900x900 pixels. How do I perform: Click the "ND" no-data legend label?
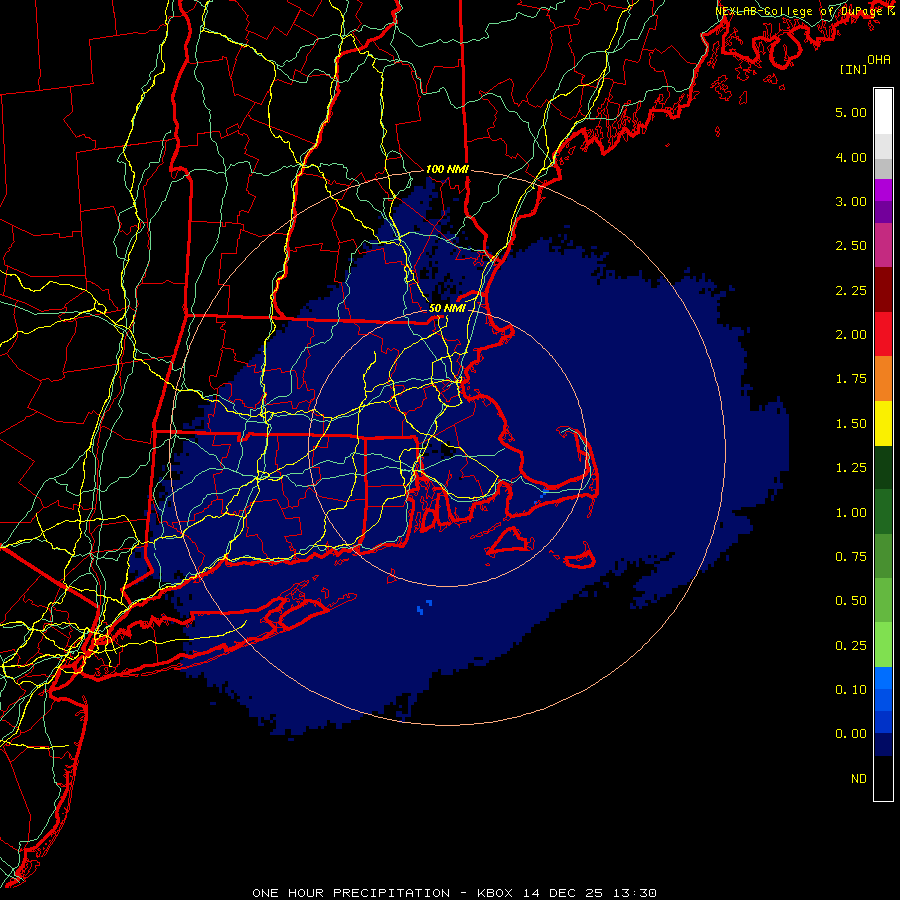tap(859, 779)
